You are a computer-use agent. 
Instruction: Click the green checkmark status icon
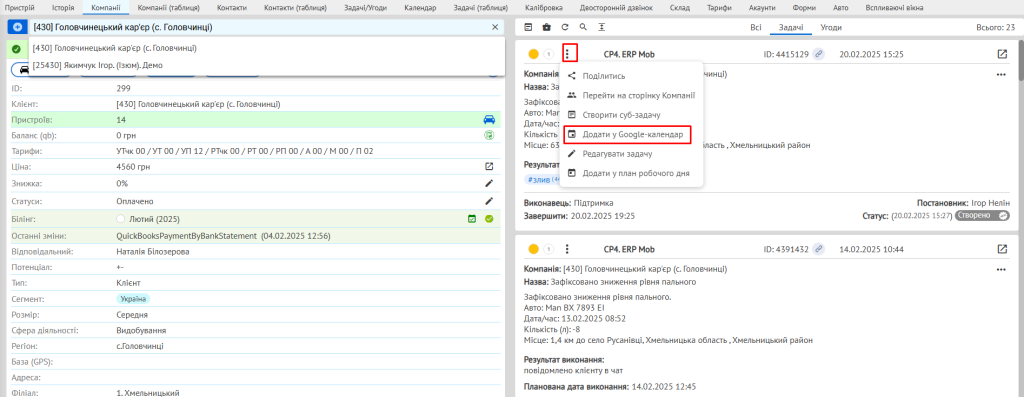point(16,49)
